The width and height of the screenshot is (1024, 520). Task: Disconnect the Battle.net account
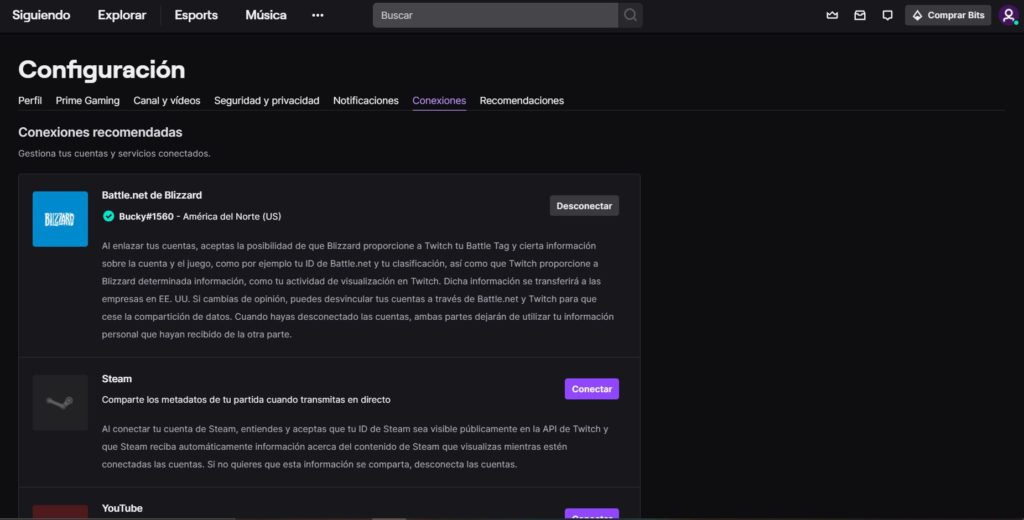(584, 206)
